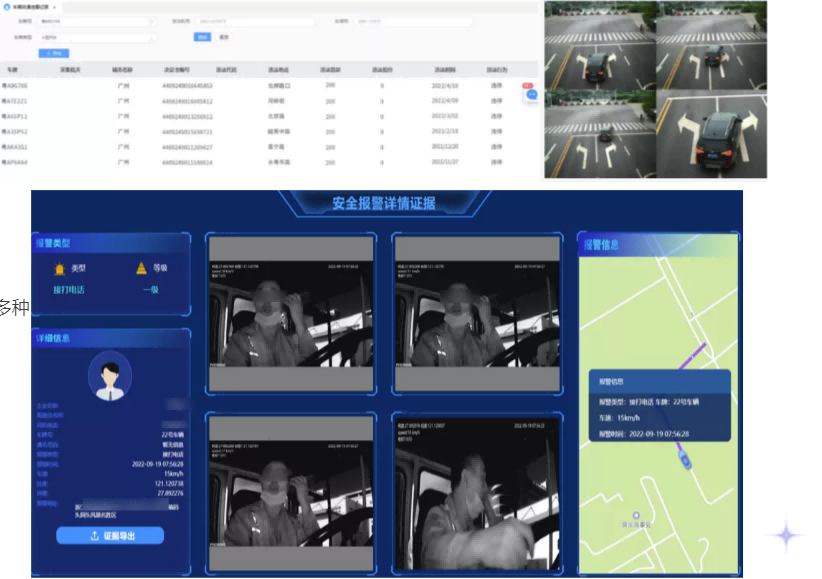Click decision number 4409249016645853

click(187, 85)
